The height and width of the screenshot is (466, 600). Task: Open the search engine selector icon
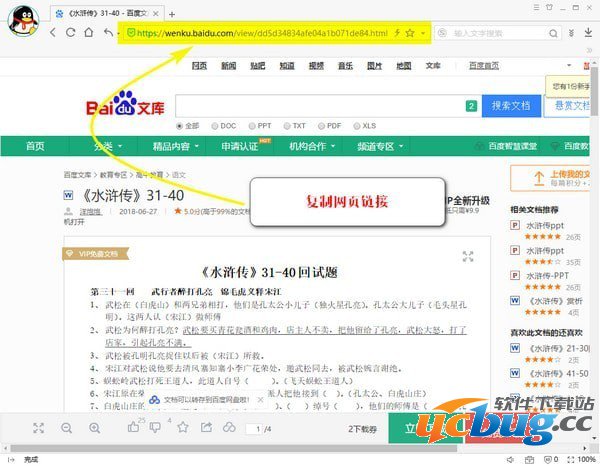point(442,33)
